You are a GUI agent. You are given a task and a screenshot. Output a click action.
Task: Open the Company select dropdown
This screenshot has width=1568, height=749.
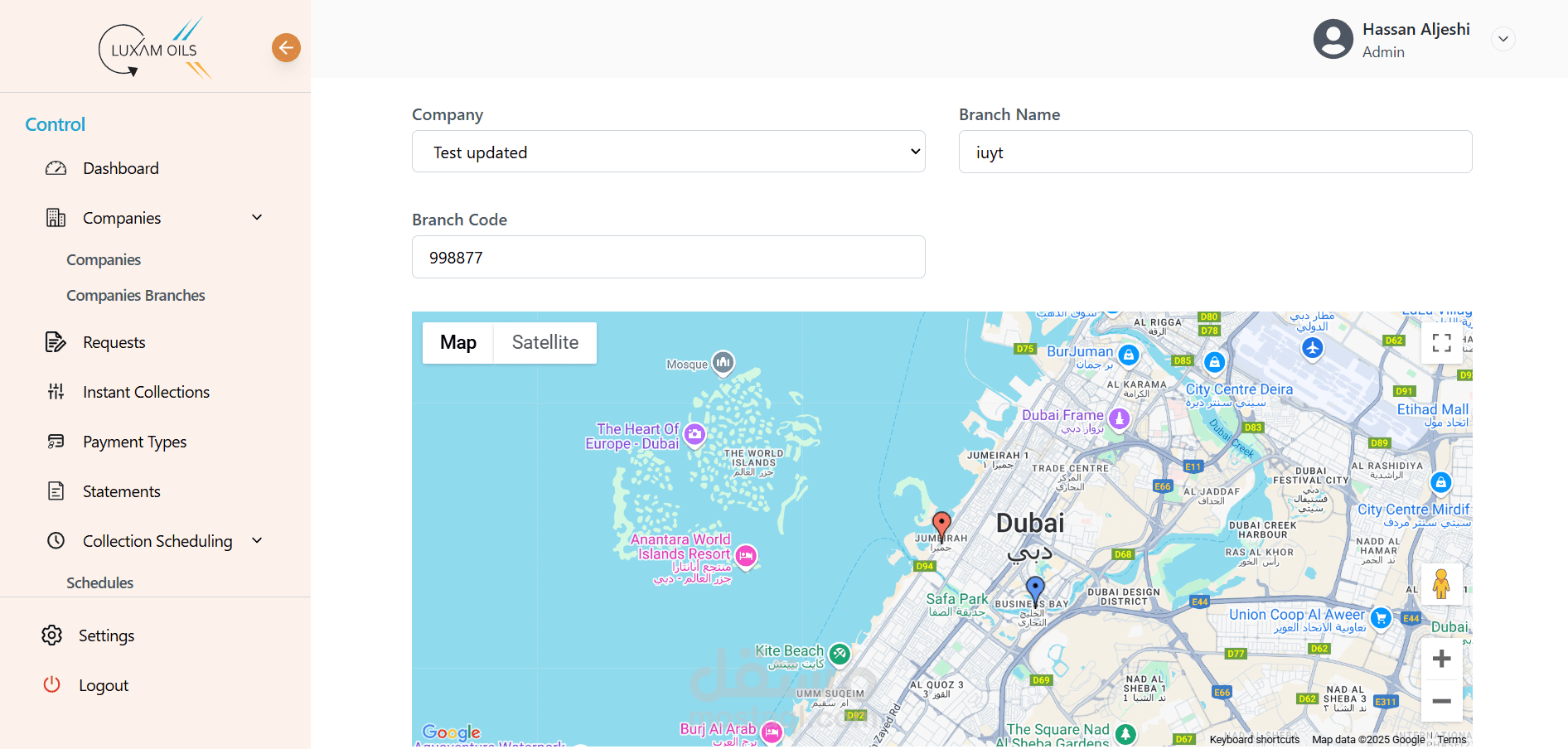click(x=669, y=152)
